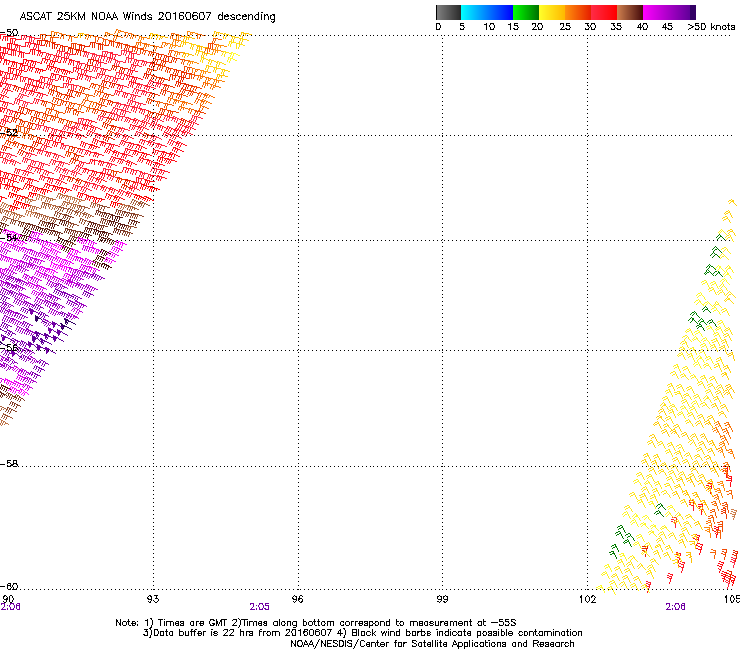Click the legend value '10'

tap(489, 27)
